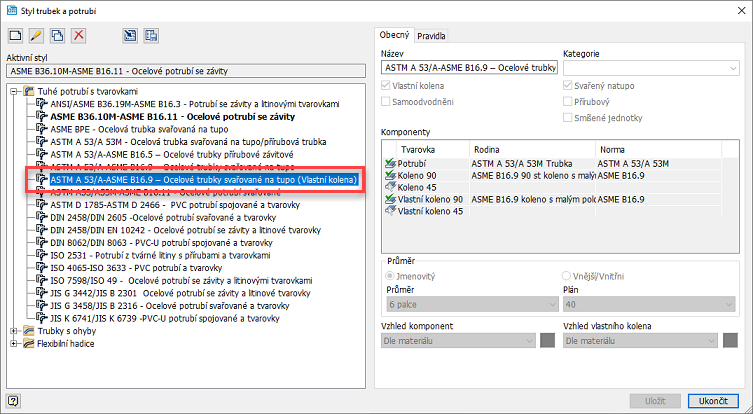The image size is (753, 414).
Task: Click the Tvarovka column header
Action: (x=433, y=150)
